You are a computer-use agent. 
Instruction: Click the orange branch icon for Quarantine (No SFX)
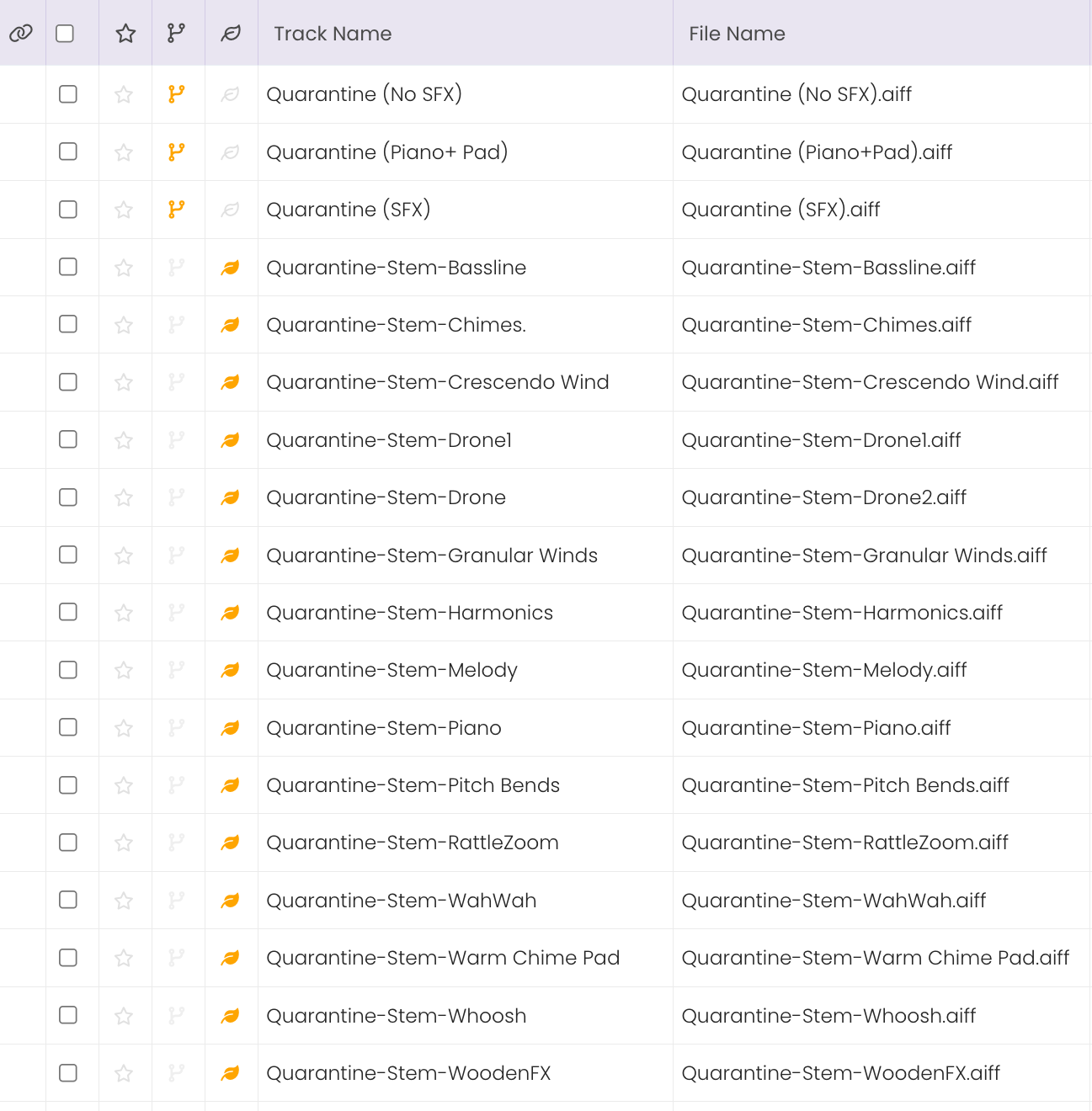[x=176, y=94]
